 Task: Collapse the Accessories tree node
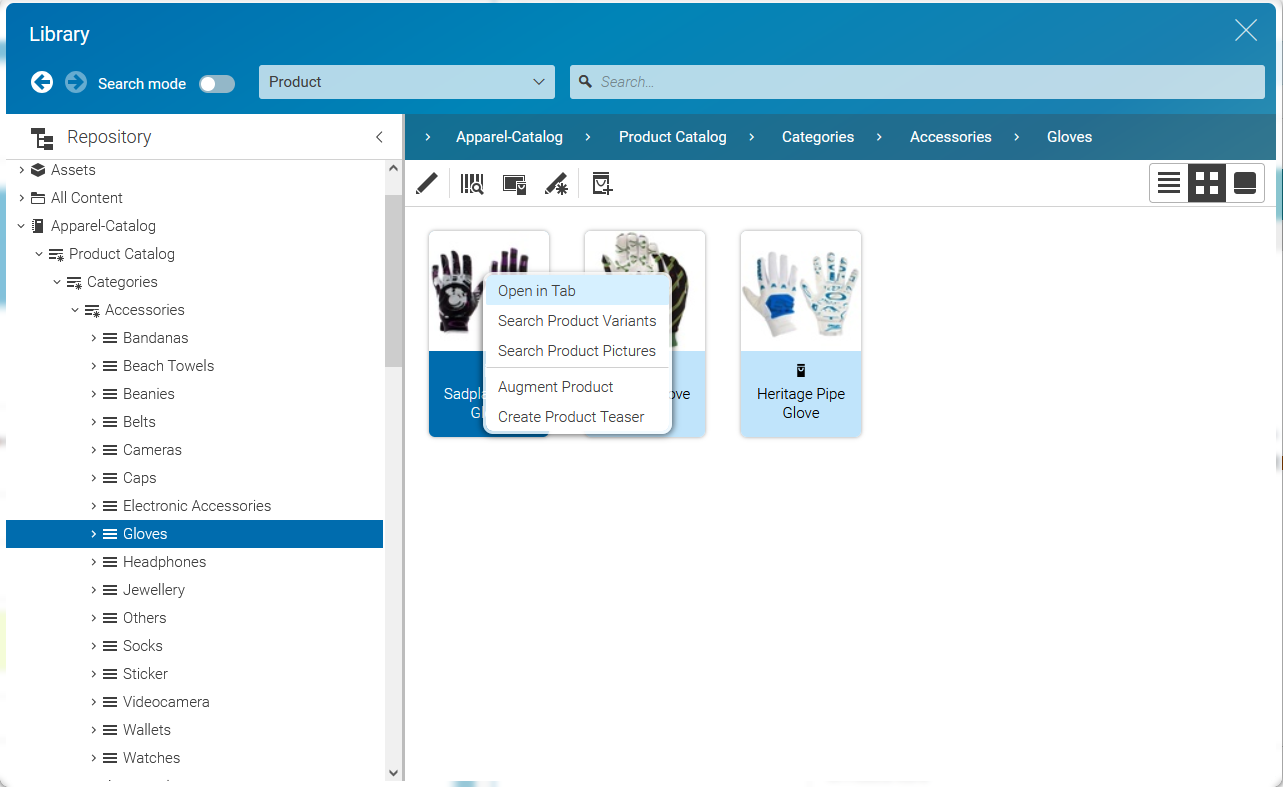74,309
